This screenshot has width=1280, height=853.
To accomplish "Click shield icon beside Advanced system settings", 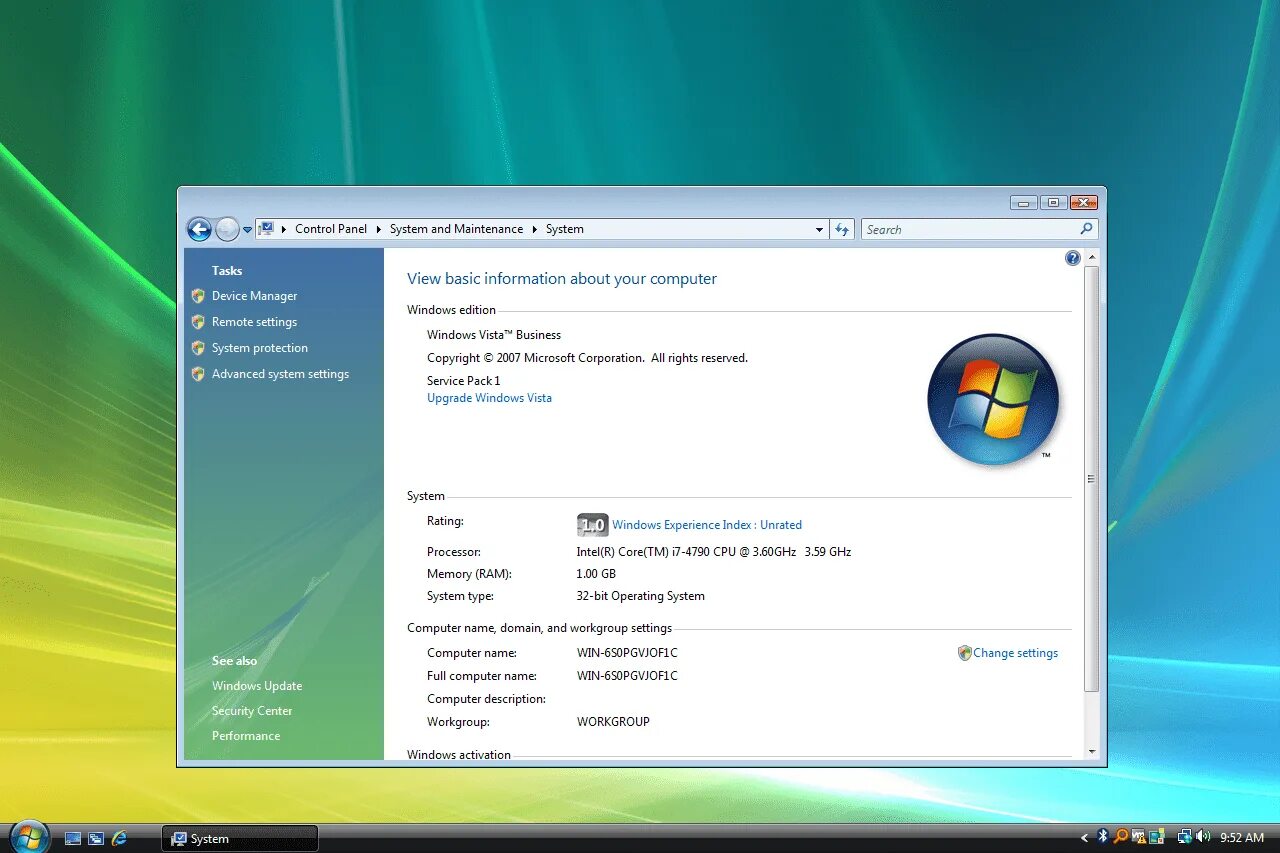I will (x=198, y=374).
